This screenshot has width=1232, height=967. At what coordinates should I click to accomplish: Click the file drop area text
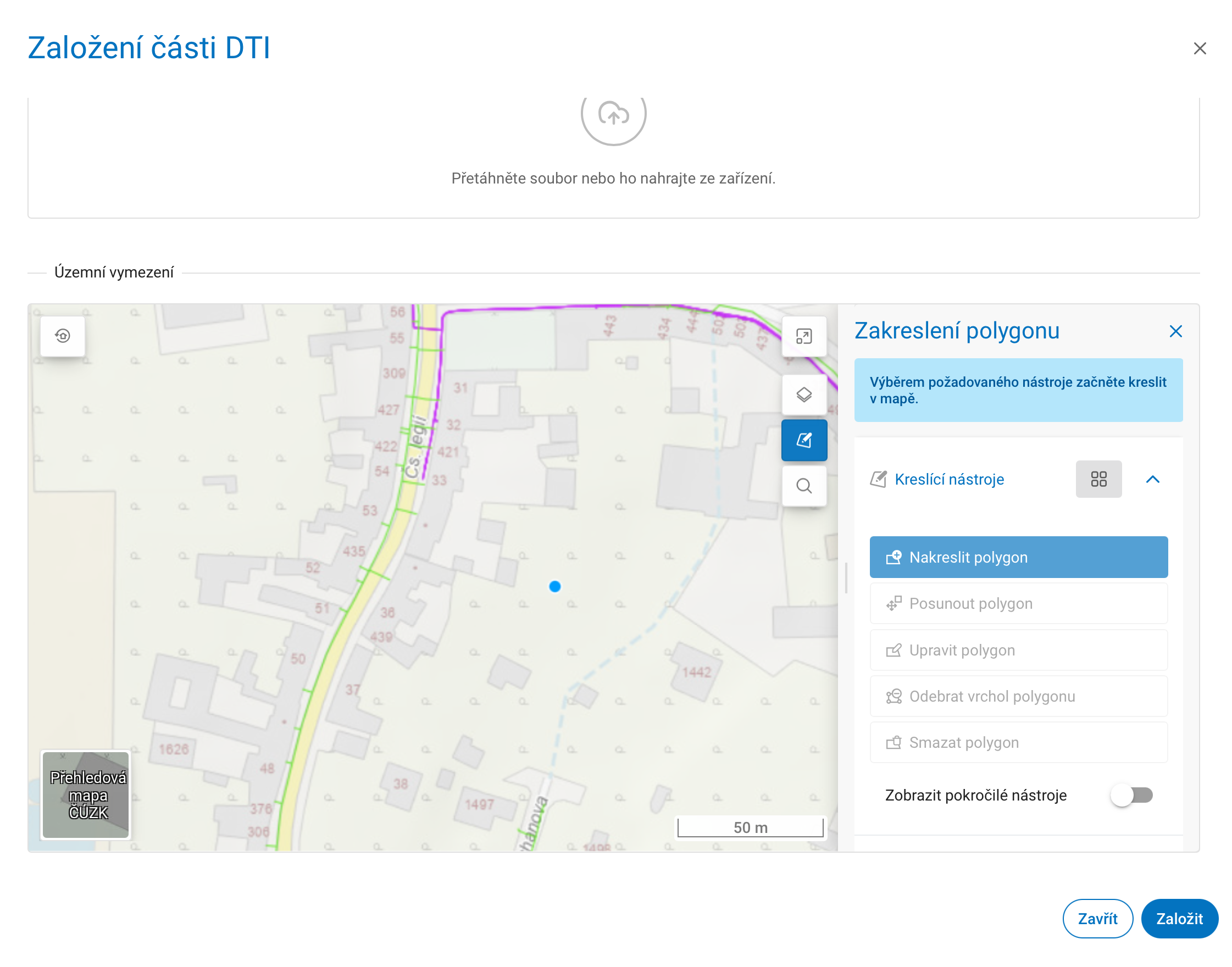coord(613,179)
